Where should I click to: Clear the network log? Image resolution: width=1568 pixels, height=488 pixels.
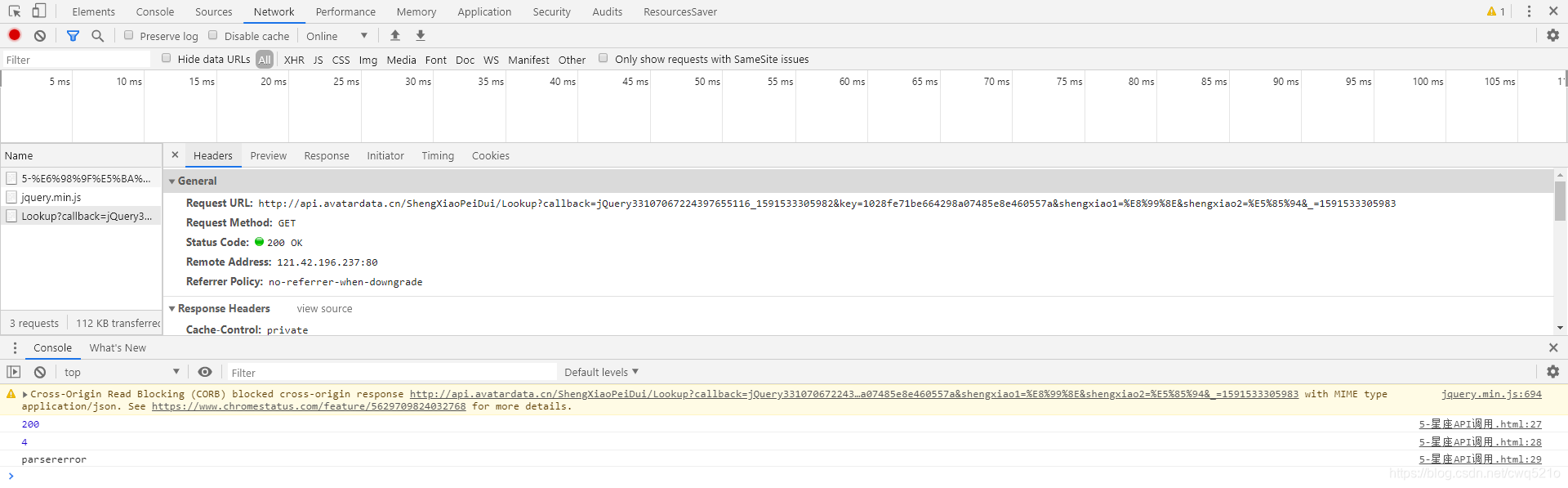coord(40,36)
